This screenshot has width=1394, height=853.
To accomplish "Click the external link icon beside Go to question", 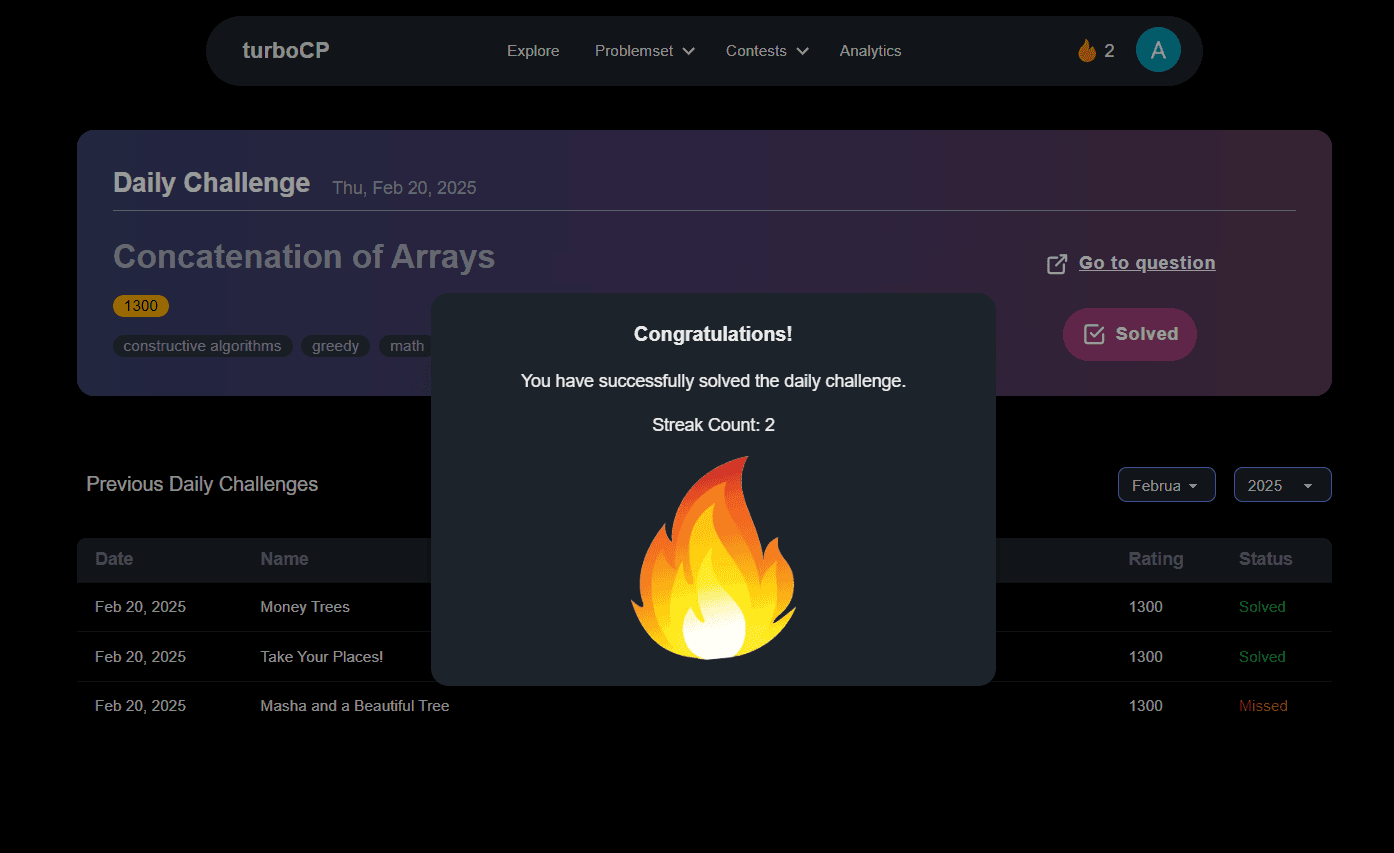I will click(x=1056, y=264).
